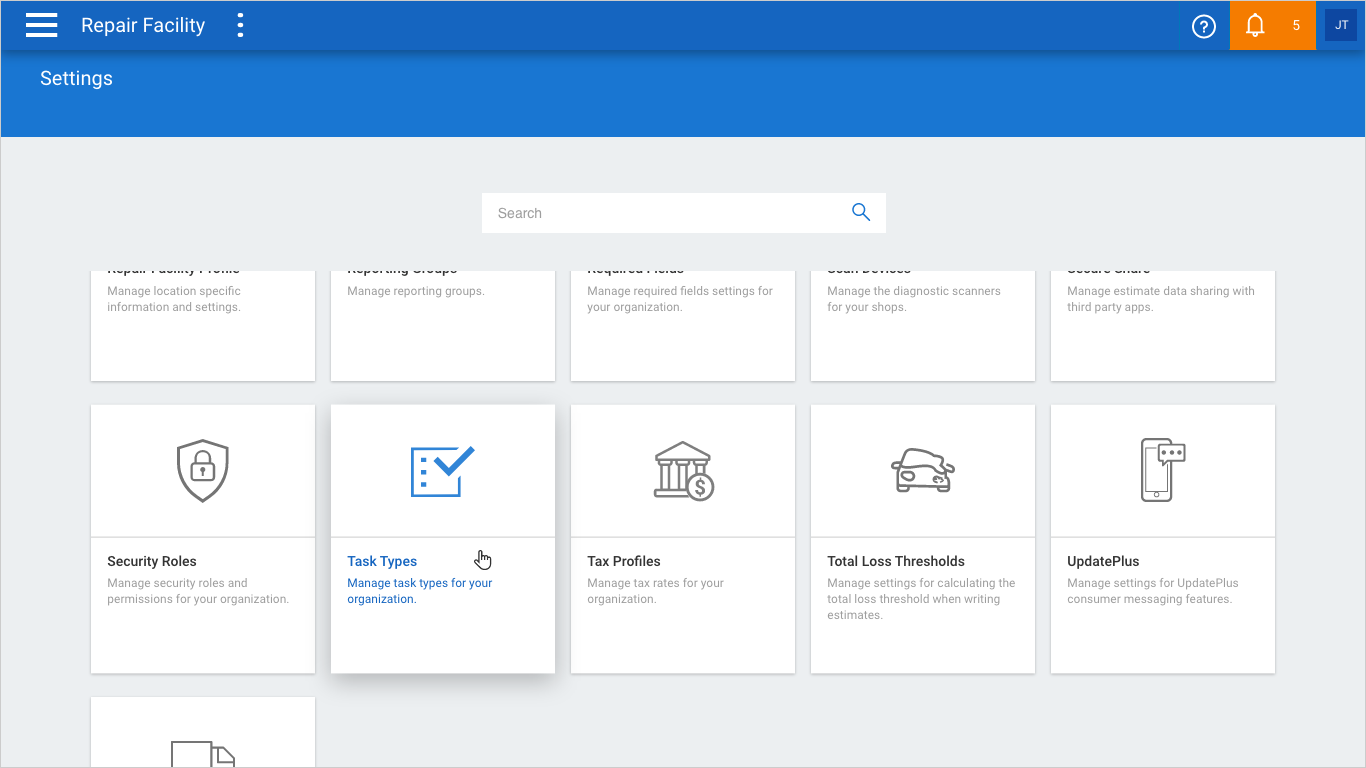Open the help question mark icon
The width and height of the screenshot is (1366, 768).
1203,26
